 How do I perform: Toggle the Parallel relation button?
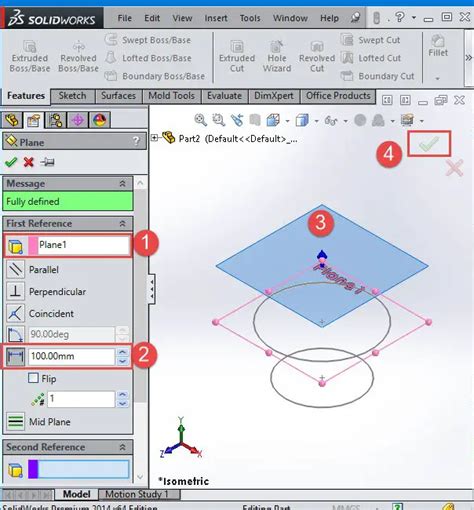15,269
